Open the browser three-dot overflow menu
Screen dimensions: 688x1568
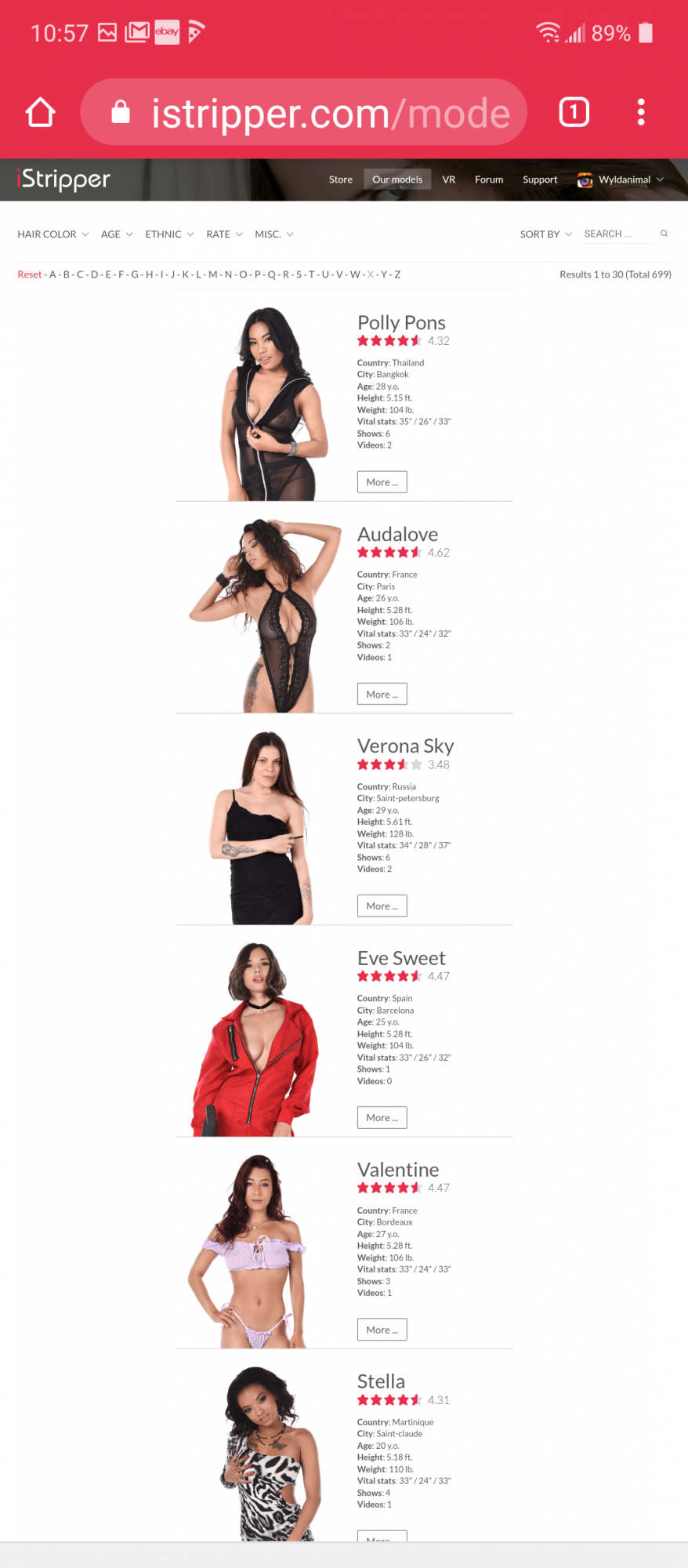point(641,112)
